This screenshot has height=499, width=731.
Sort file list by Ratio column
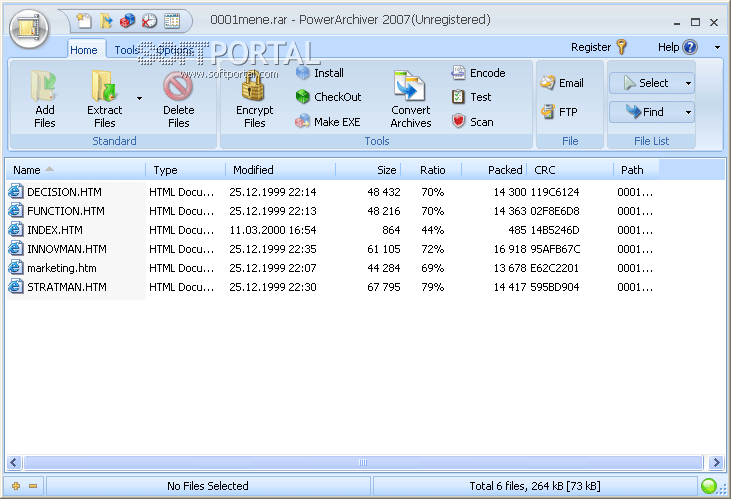[x=431, y=170]
